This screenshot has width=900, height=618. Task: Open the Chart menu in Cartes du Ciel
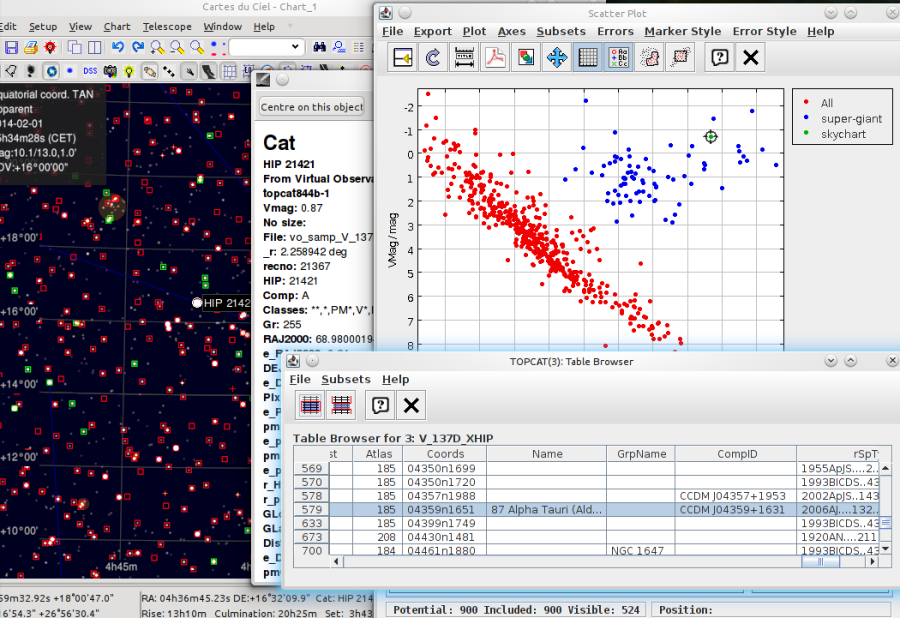[x=117, y=26]
